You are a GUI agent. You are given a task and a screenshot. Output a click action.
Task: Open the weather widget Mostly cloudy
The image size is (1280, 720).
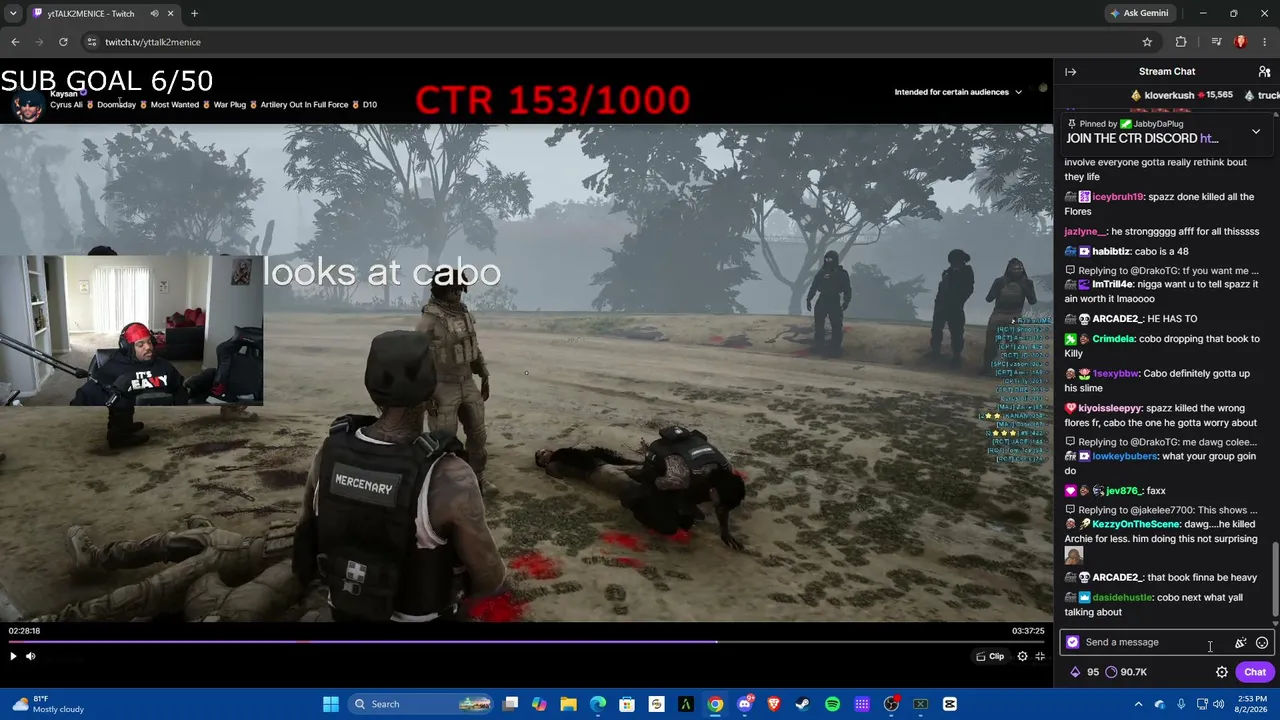click(x=50, y=704)
